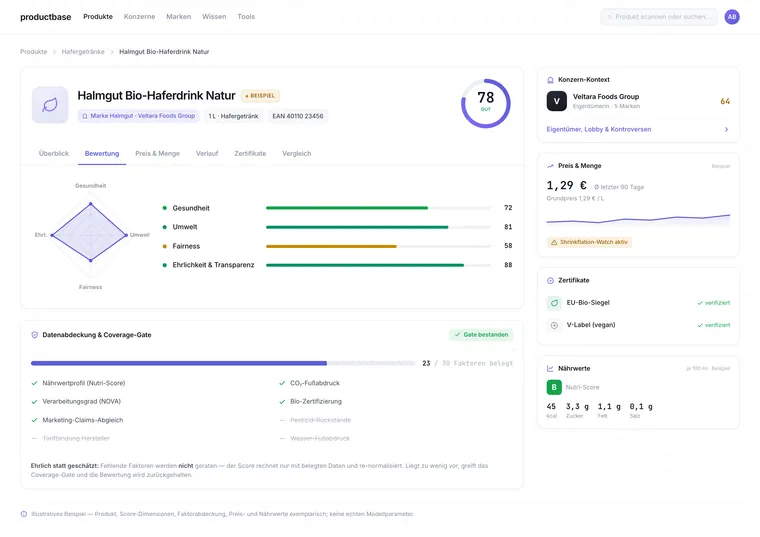Click the EU-Bio-Siegel leaf icon
The height and width of the screenshot is (537, 760).
point(554,303)
